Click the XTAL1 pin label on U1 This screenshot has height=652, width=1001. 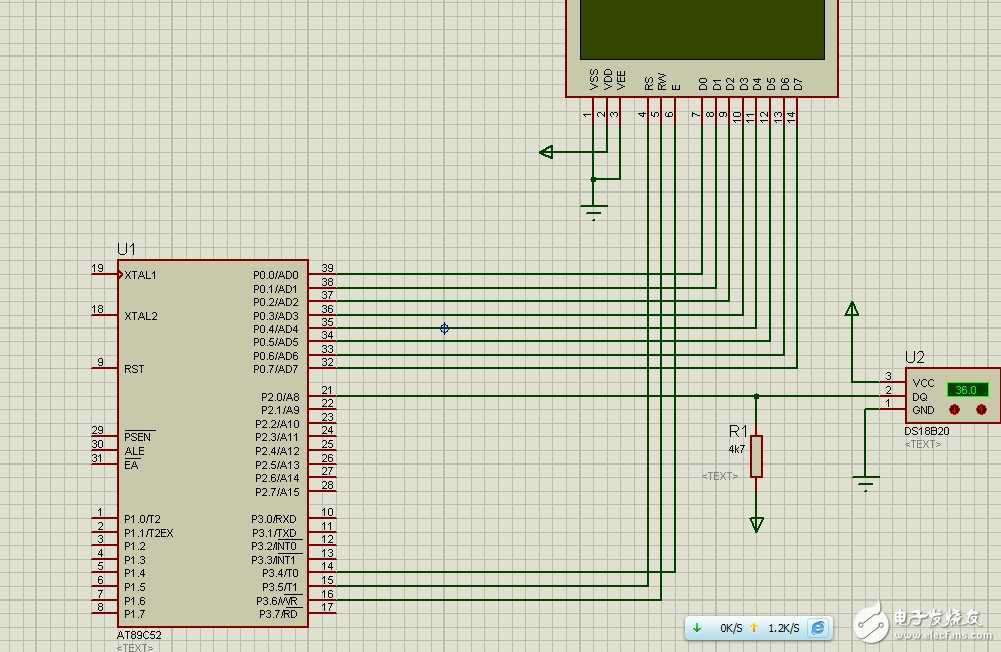click(x=140, y=275)
